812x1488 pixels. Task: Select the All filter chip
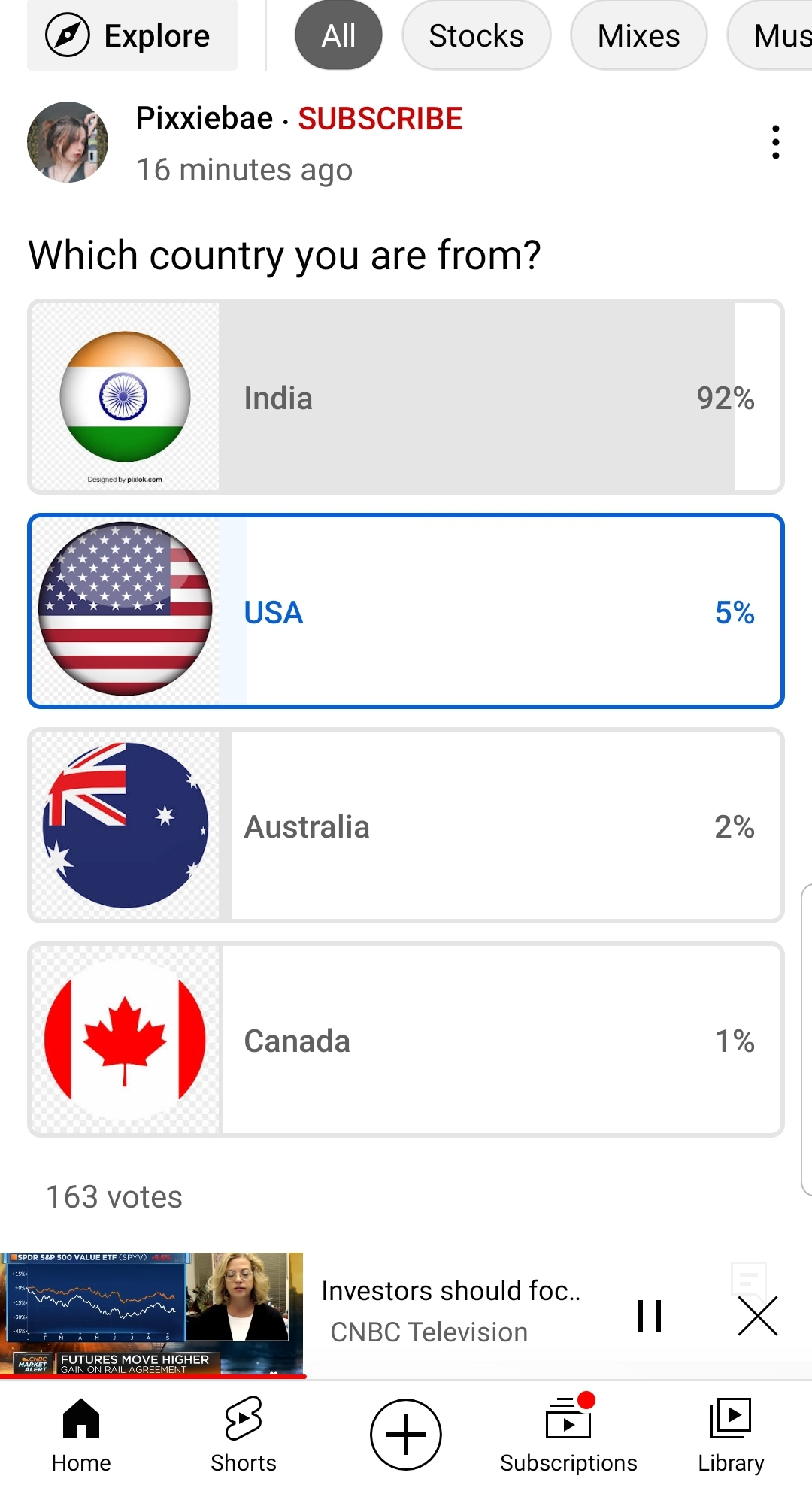click(x=338, y=35)
